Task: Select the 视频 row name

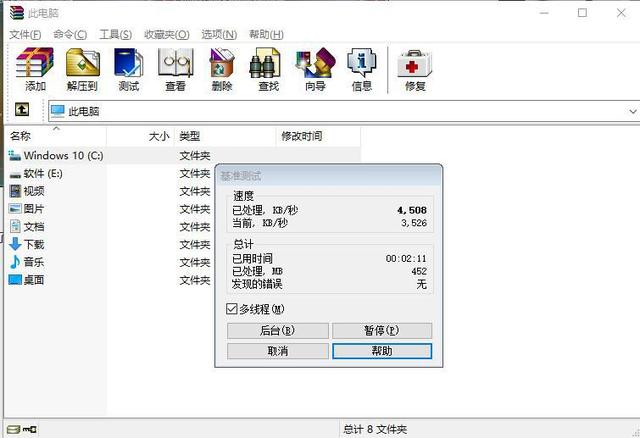Action: coord(34,191)
